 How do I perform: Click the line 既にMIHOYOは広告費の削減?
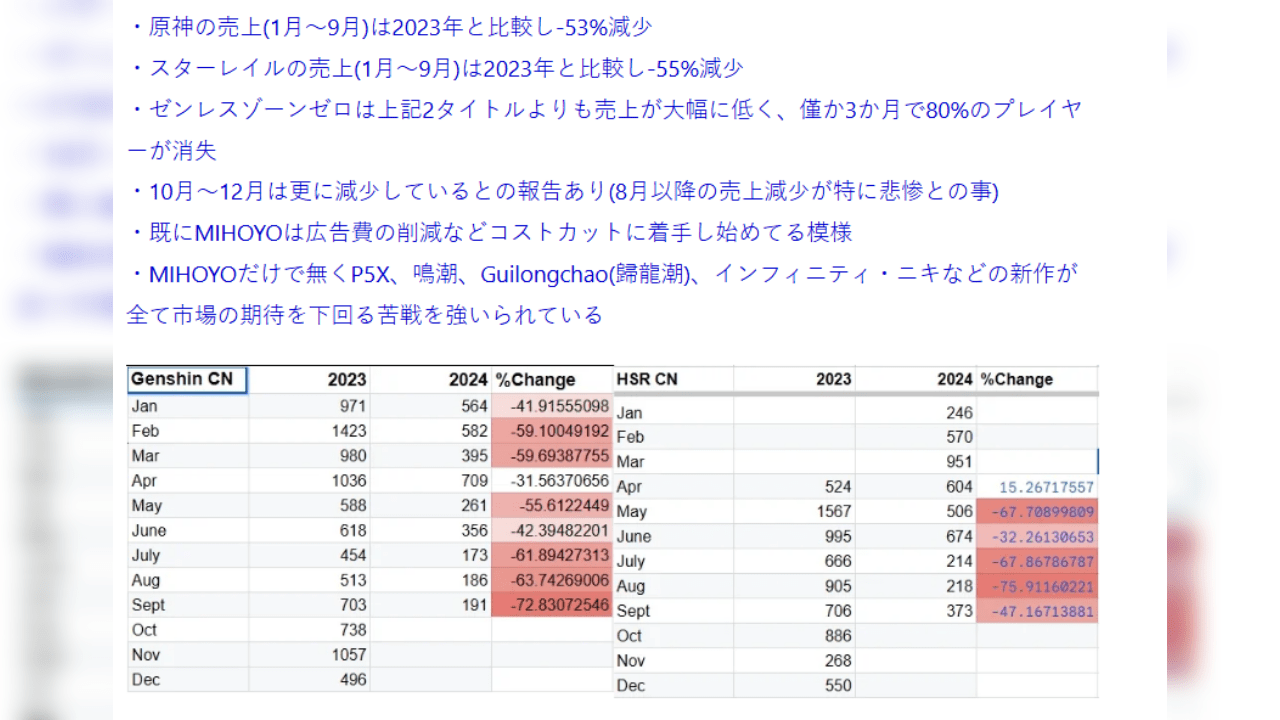tap(490, 232)
